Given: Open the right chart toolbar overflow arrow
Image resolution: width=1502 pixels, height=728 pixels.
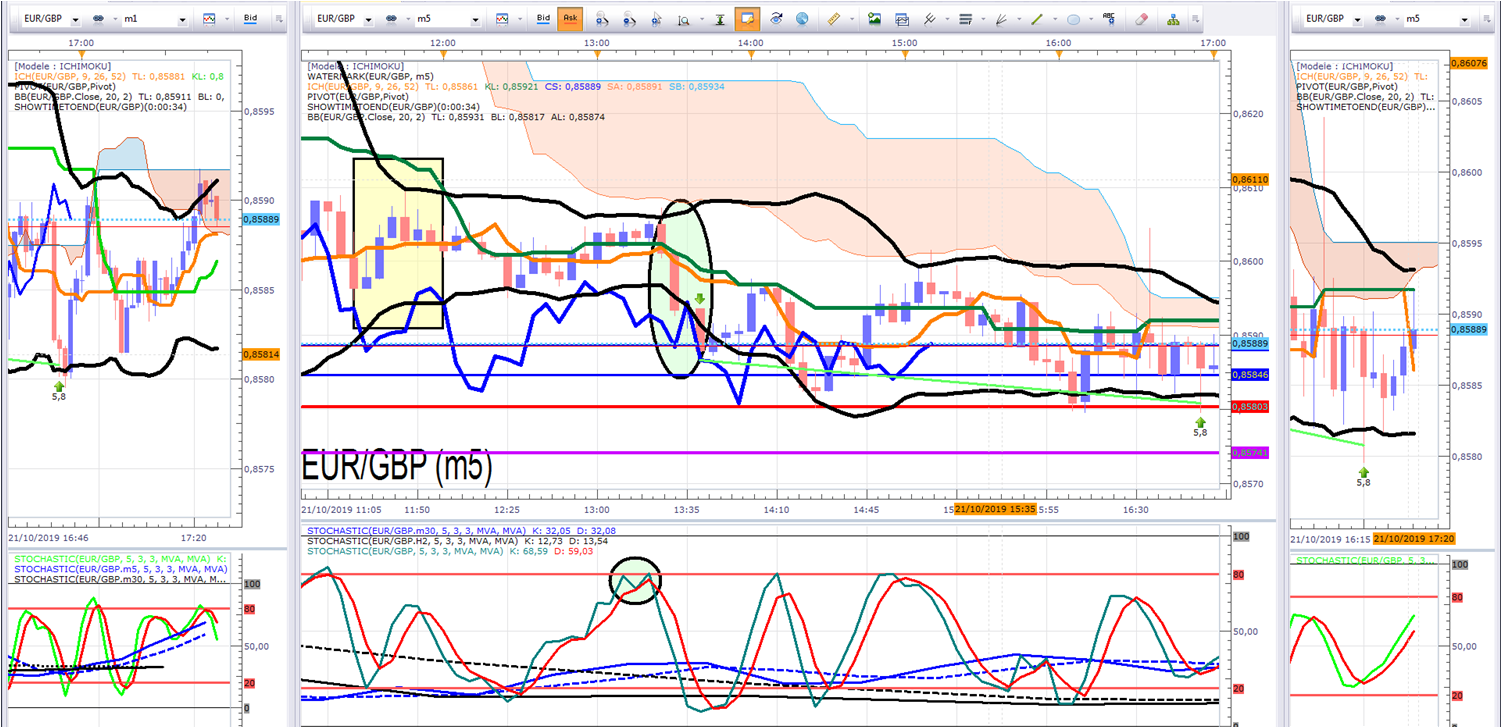Looking at the screenshot, I should coord(1486,19).
